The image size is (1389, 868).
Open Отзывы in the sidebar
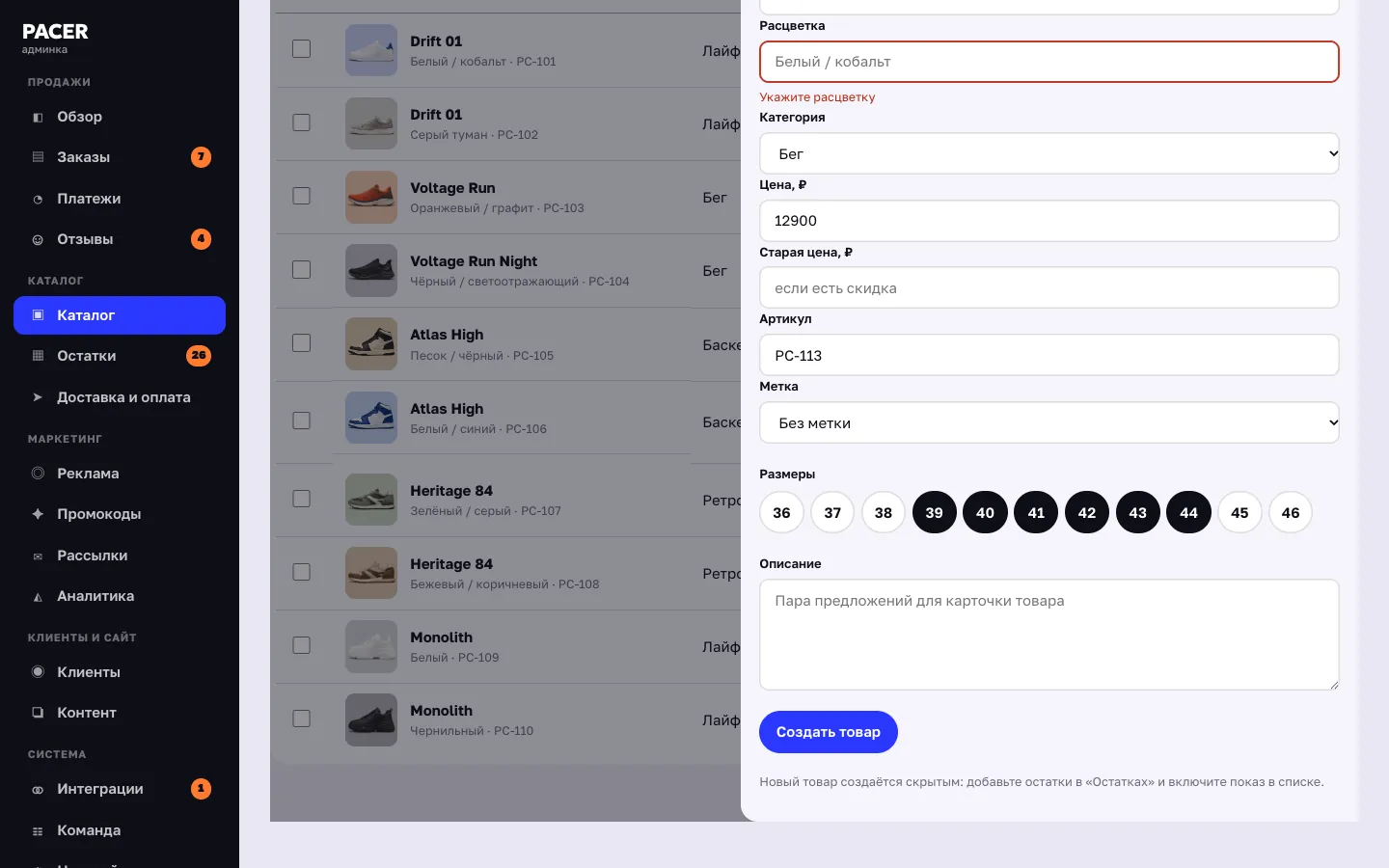pos(120,239)
